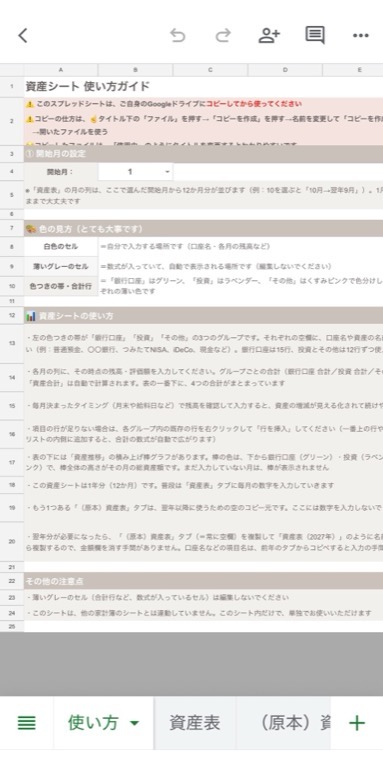Select column B header
Image resolution: width=383 pixels, height=760 pixels.
[x=135, y=70]
